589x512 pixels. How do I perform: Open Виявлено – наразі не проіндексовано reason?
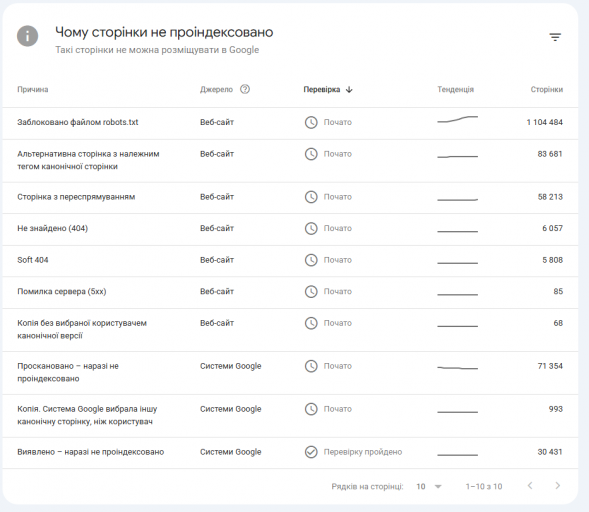pos(91,452)
